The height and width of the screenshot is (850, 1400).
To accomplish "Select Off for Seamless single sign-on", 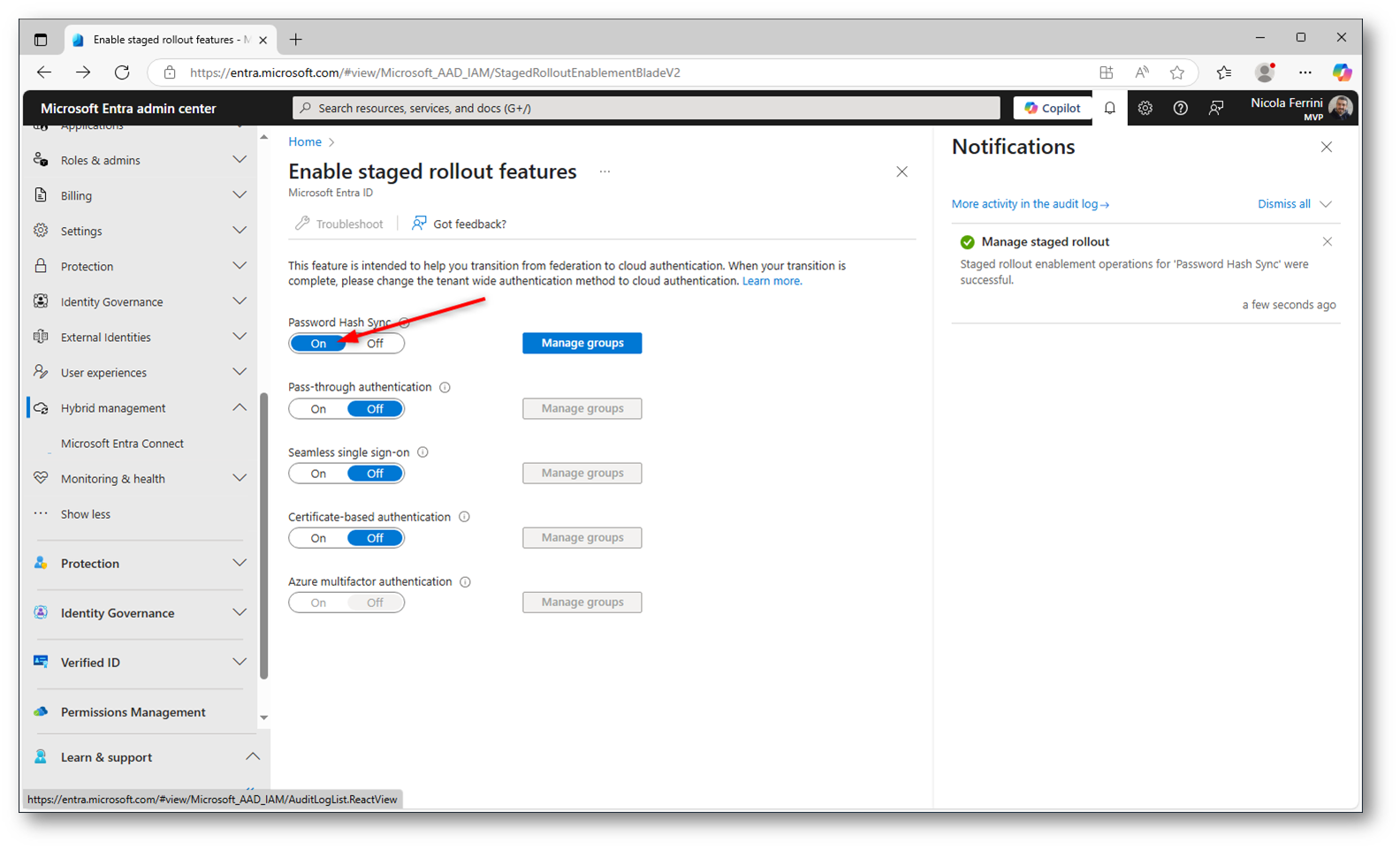I will point(376,474).
